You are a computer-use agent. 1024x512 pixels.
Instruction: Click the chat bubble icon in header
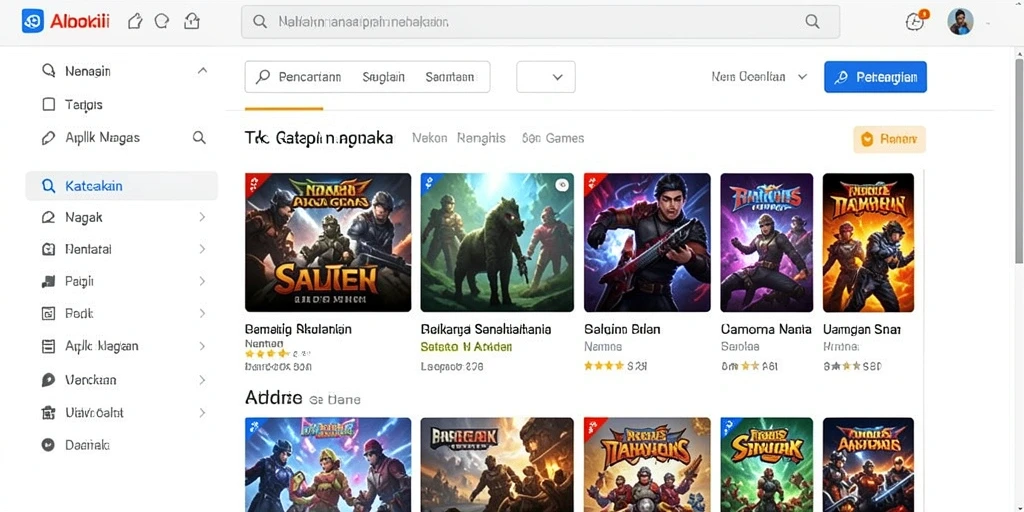pyautogui.click(x=162, y=22)
